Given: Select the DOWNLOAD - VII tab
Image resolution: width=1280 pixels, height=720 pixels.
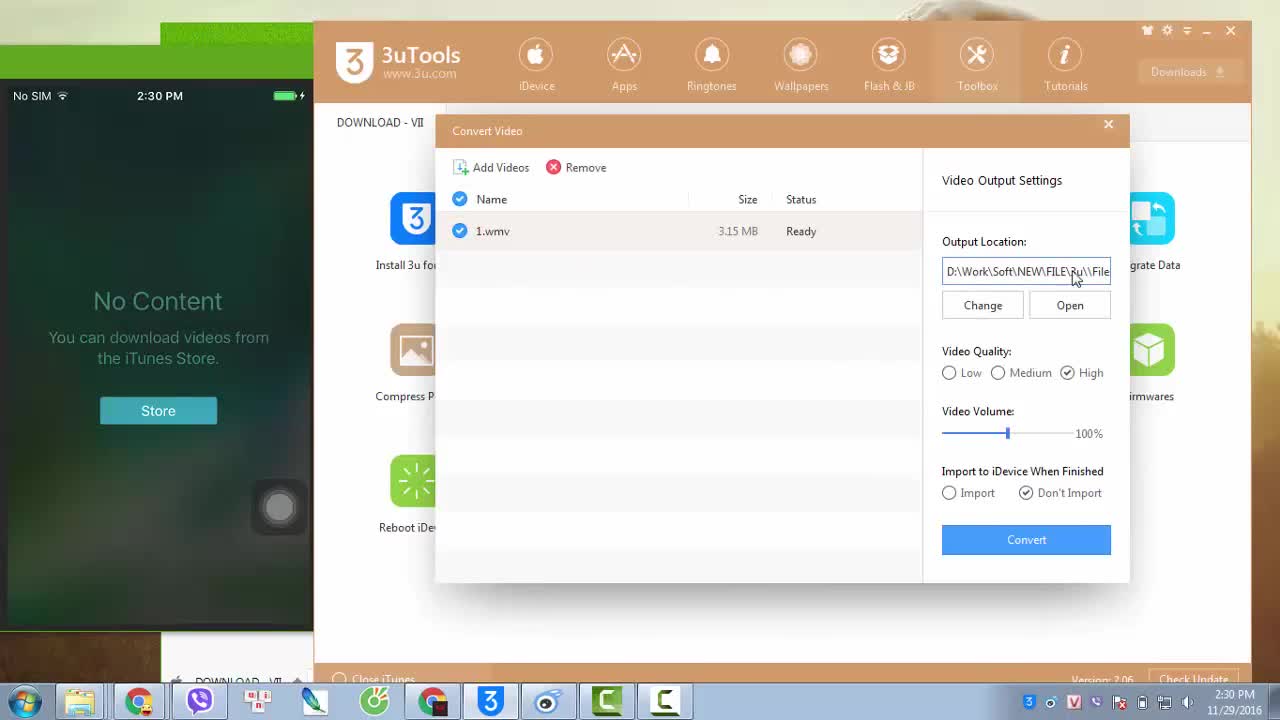Looking at the screenshot, I should click(x=380, y=123).
